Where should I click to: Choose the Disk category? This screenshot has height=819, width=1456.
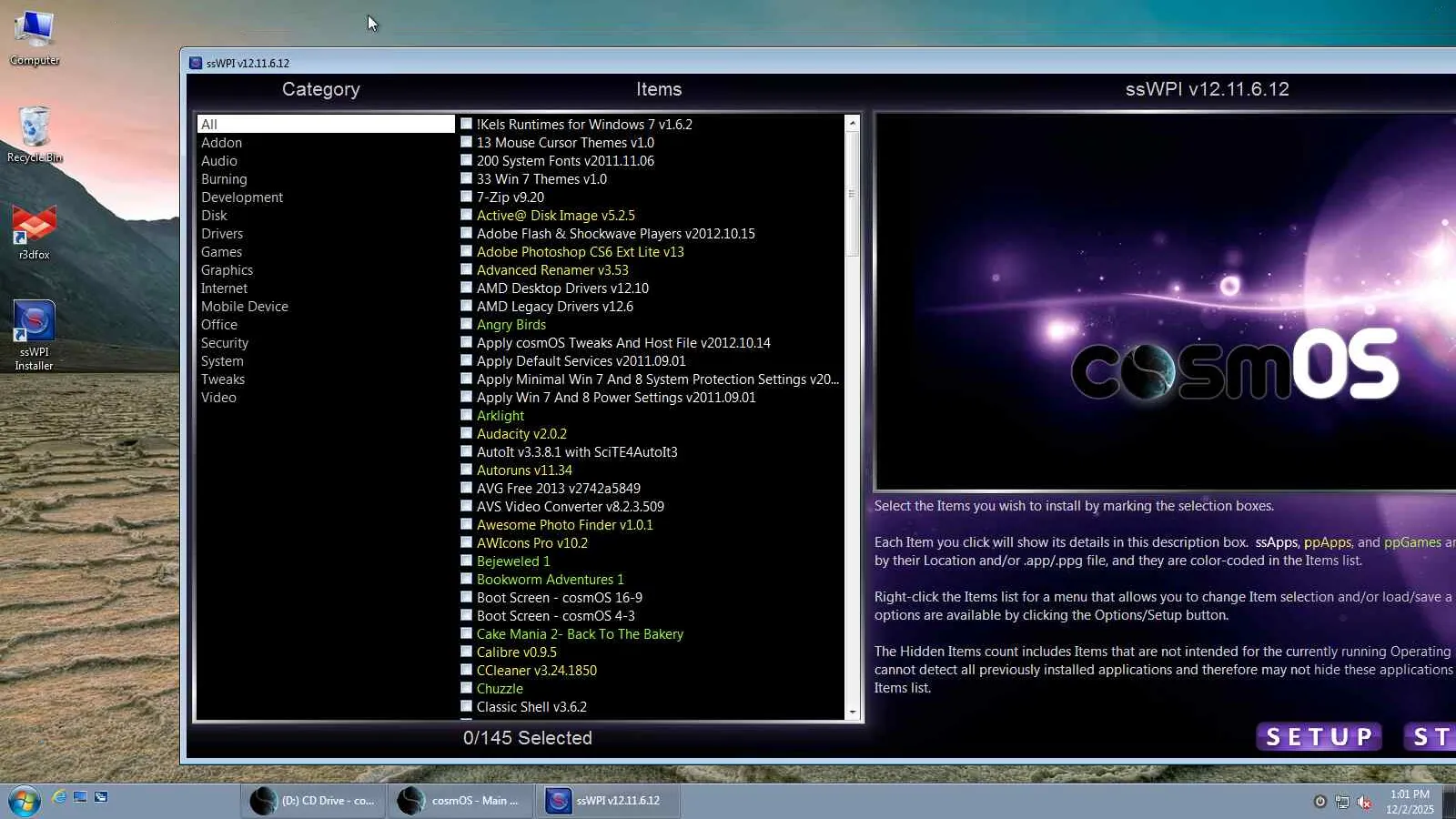click(x=326, y=215)
